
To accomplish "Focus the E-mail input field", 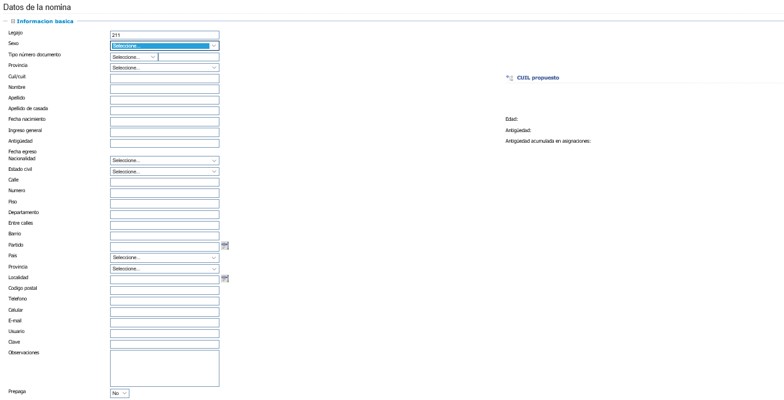I will tap(164, 322).
